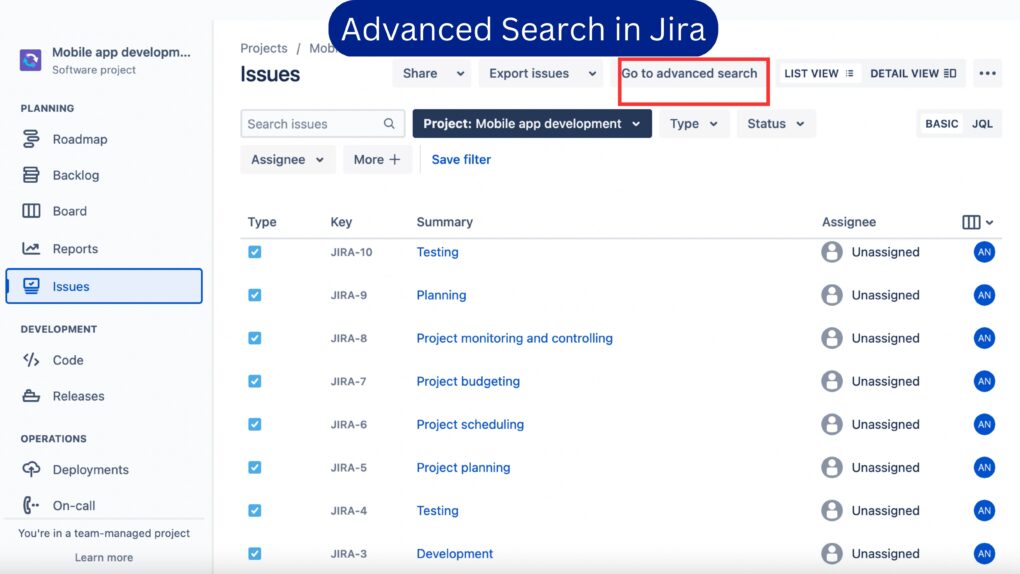Click the AN avatar for JIRA-4
1020x574 pixels.
pos(984,510)
